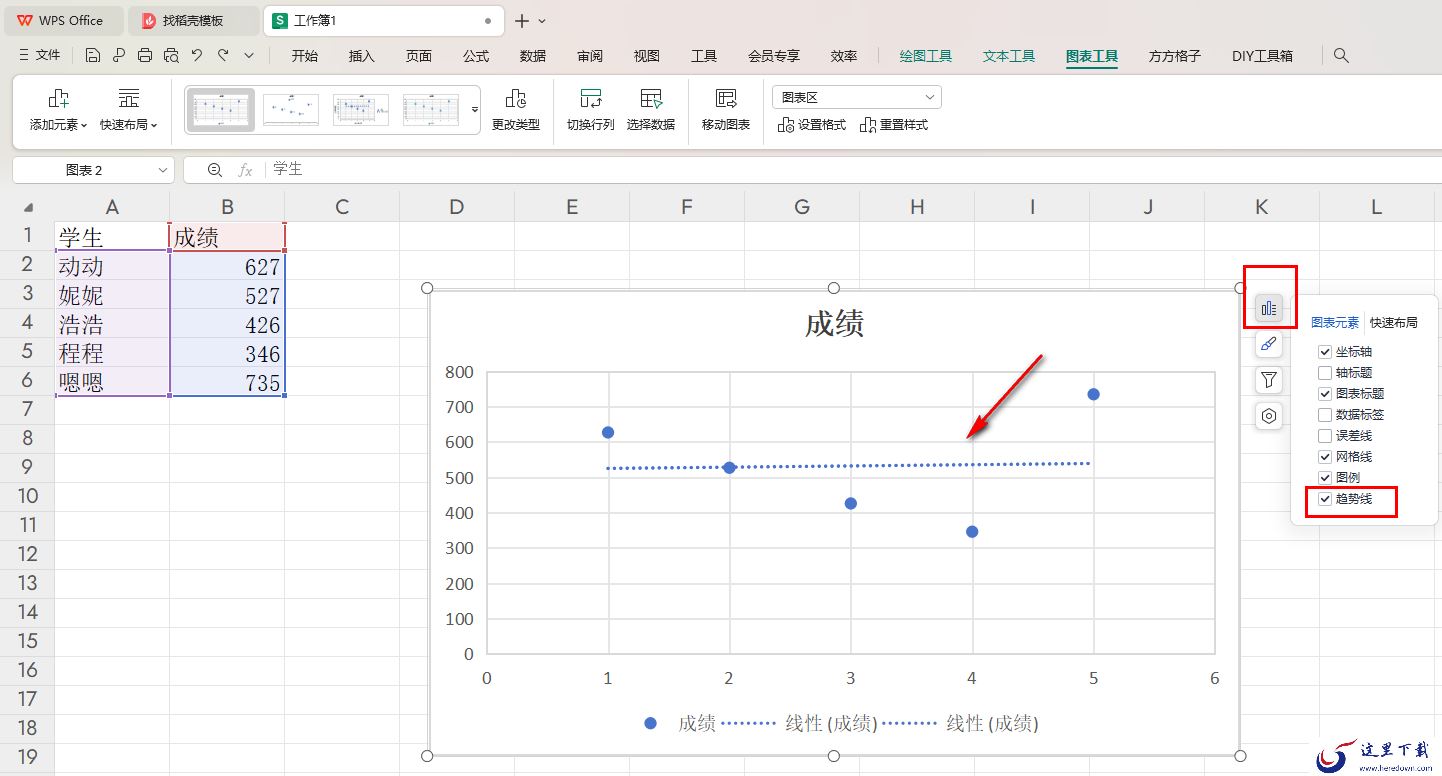Click the Save icon in quick access toolbar

click(93, 56)
